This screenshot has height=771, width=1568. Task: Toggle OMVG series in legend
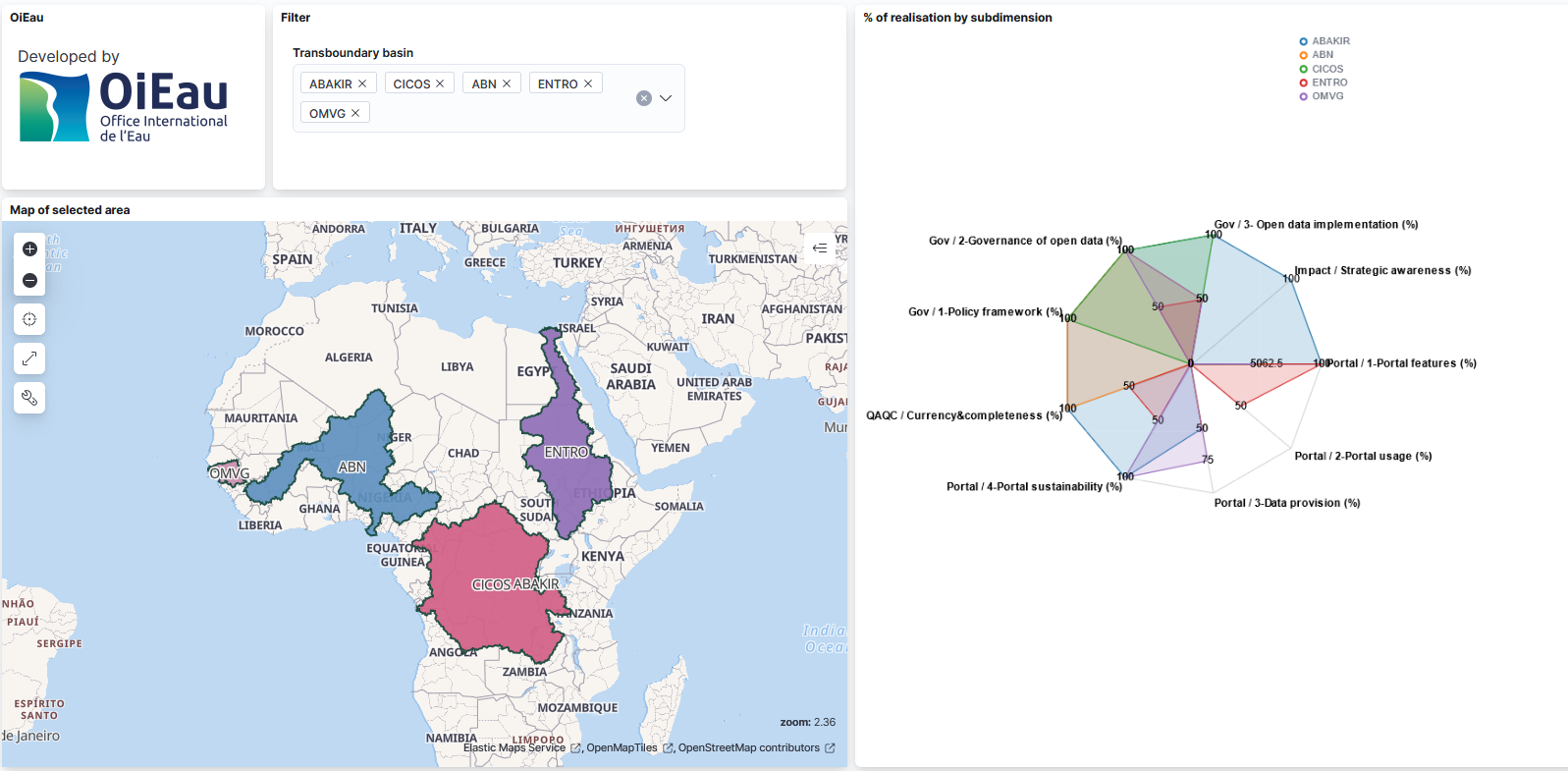click(1322, 96)
